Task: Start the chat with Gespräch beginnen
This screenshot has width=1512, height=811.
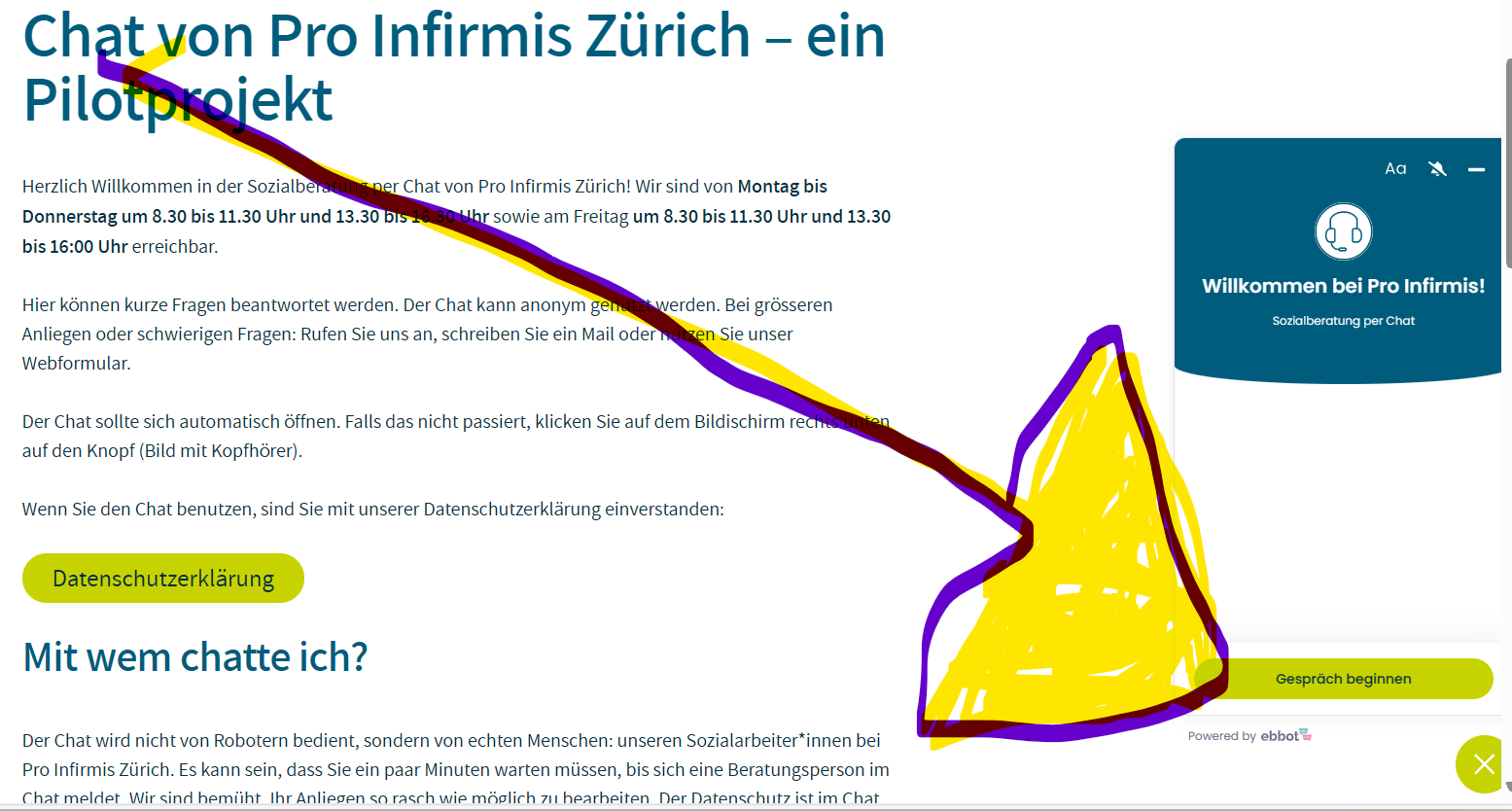Action: click(1344, 679)
